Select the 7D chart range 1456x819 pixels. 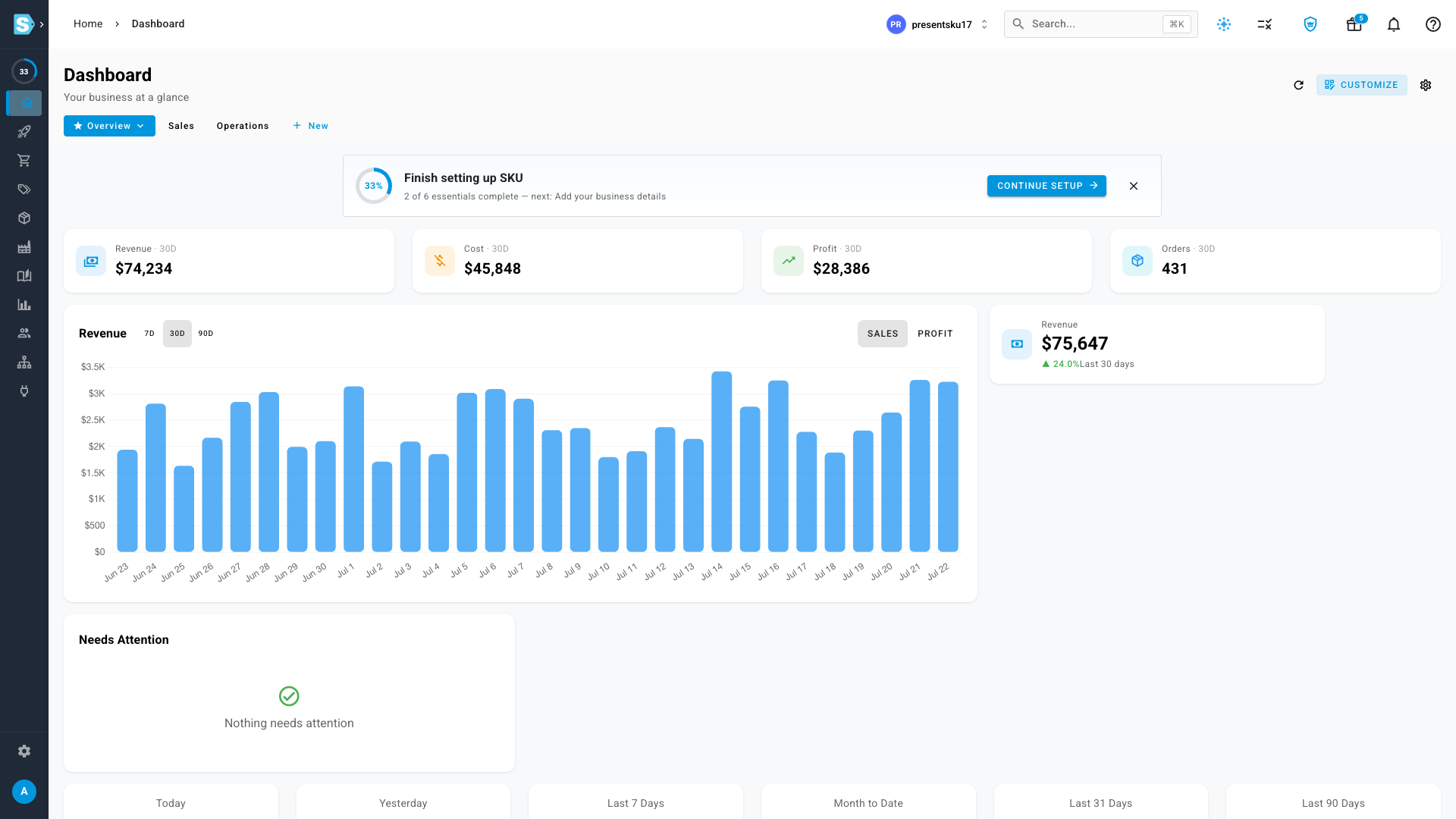point(149,334)
